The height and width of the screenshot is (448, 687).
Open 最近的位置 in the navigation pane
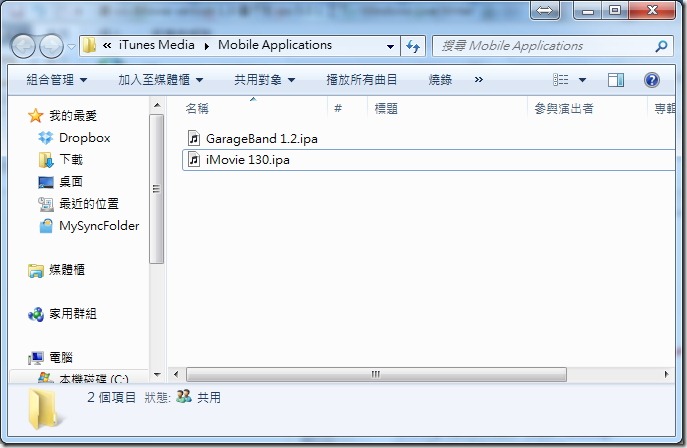89,204
